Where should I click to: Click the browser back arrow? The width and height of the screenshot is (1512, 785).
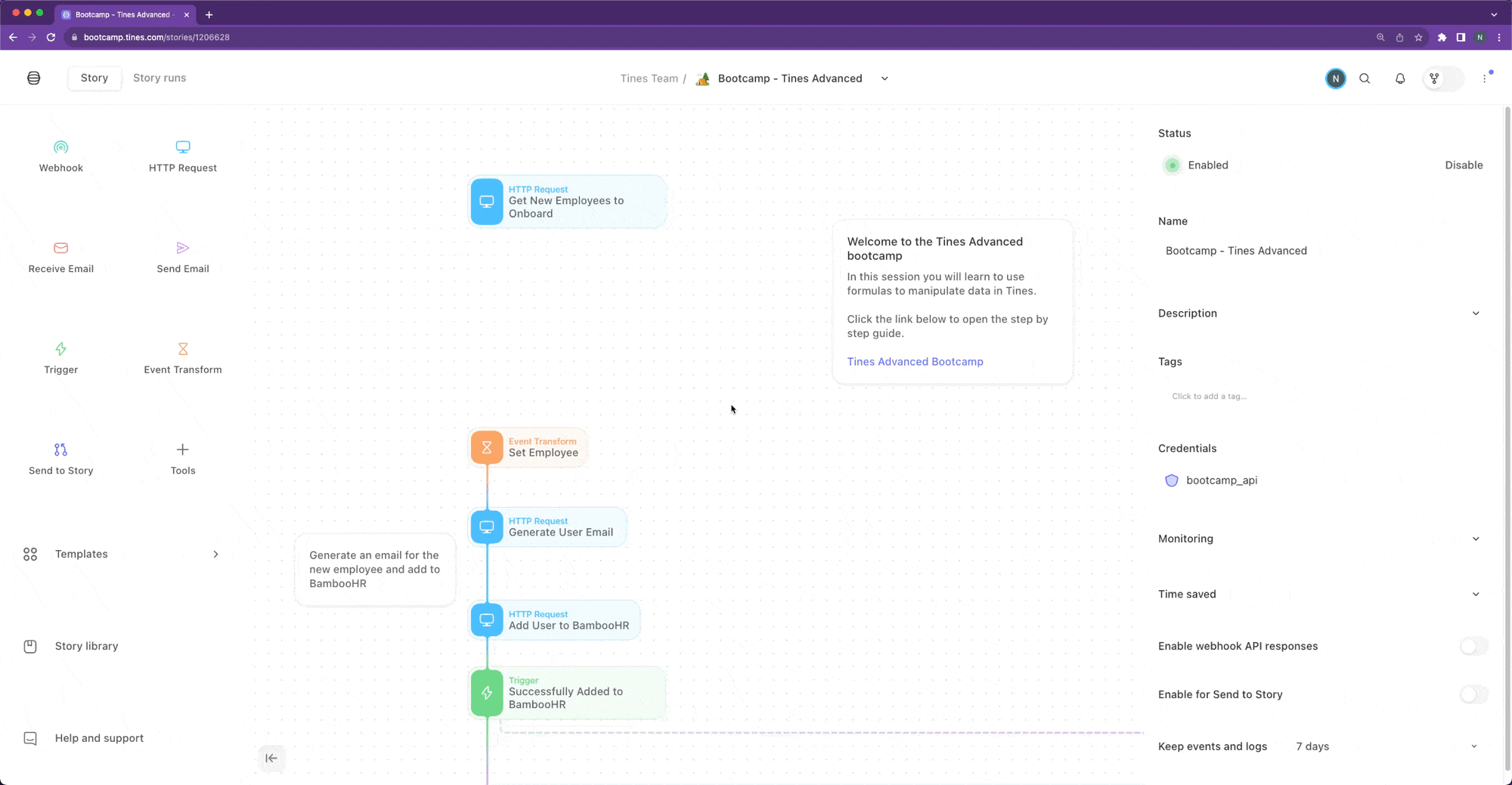(x=13, y=37)
